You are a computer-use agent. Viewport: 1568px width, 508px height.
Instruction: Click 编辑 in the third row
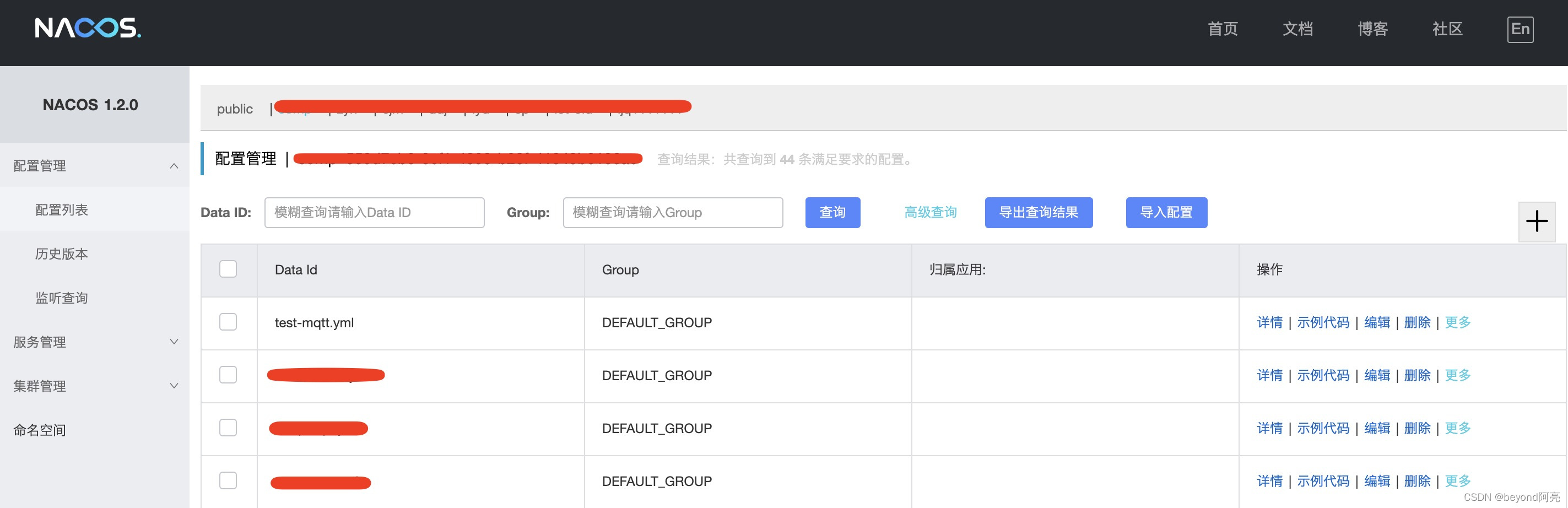(1377, 428)
